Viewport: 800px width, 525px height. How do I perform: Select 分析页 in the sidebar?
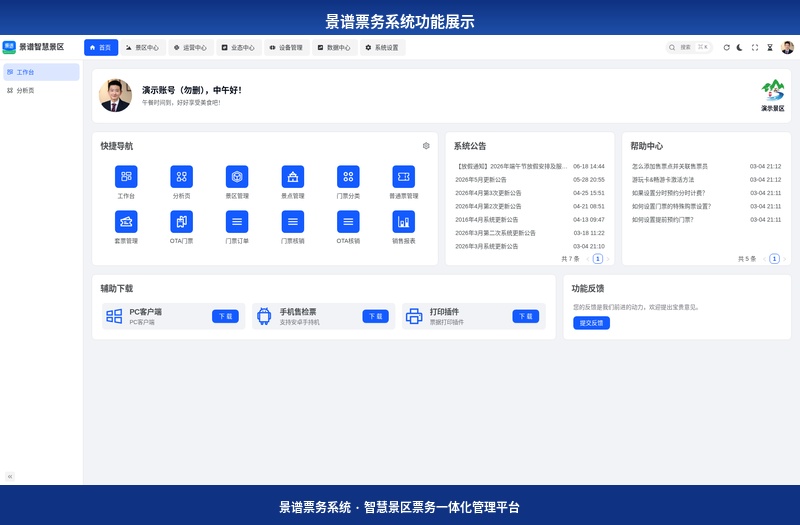[x=41, y=90]
